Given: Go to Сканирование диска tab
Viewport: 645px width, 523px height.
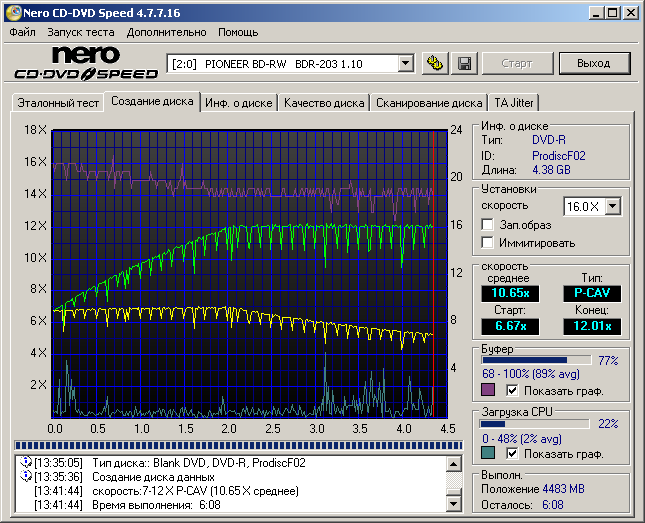Looking at the screenshot, I should (429, 102).
